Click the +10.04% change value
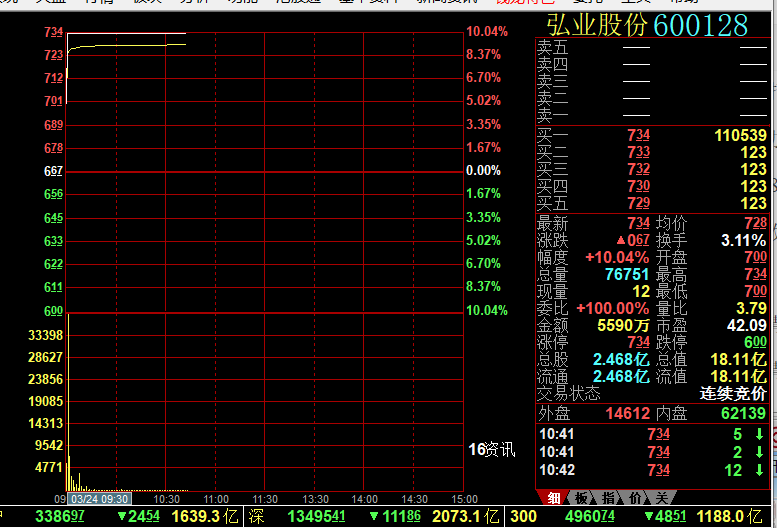The height and width of the screenshot is (528, 777). (617, 258)
